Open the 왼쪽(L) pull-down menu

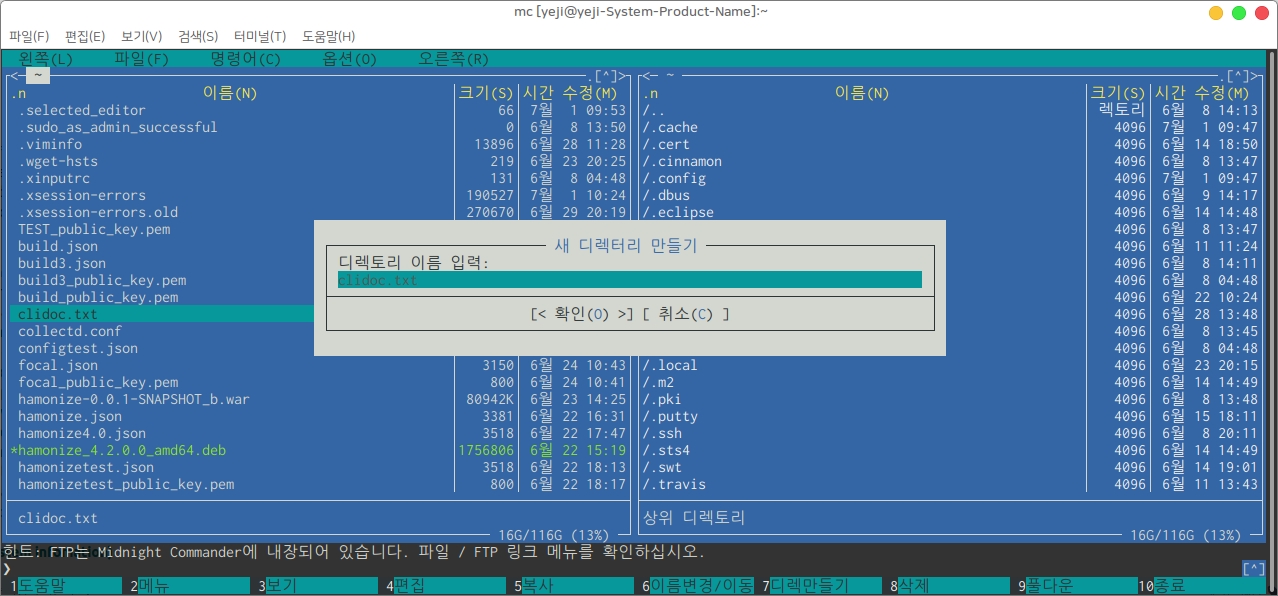point(46,59)
